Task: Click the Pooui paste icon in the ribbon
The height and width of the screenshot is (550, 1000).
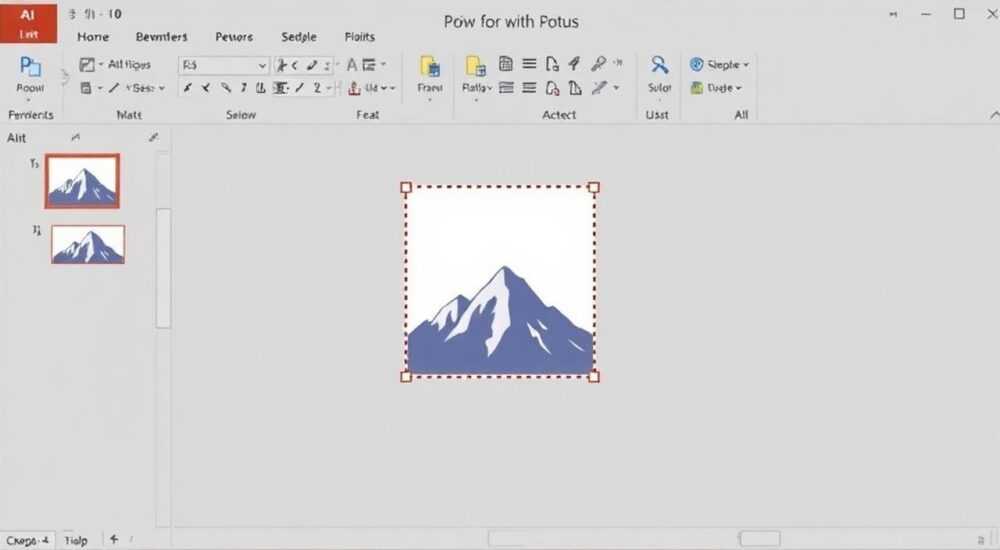Action: click(x=30, y=66)
